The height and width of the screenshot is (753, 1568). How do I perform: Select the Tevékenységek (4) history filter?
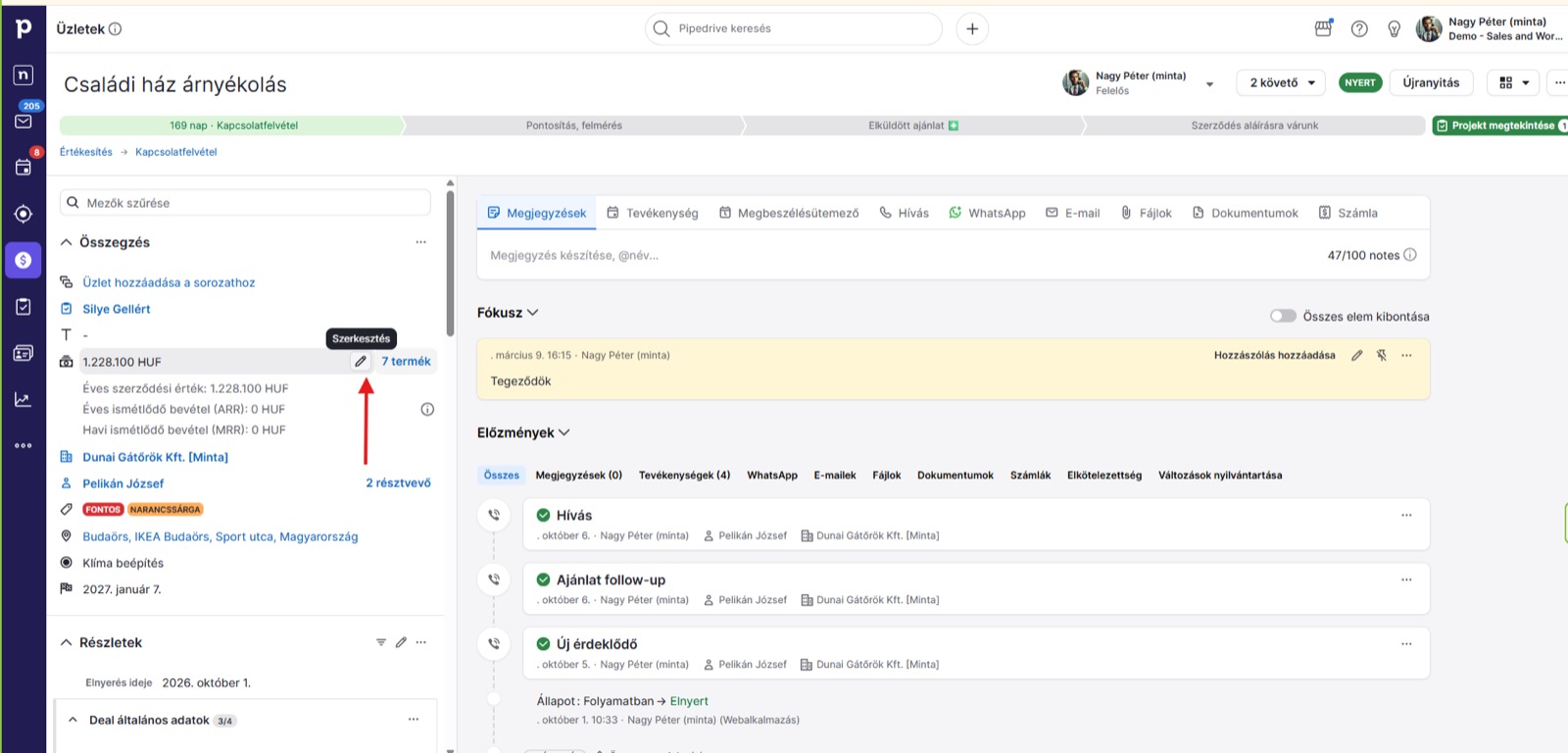click(684, 476)
